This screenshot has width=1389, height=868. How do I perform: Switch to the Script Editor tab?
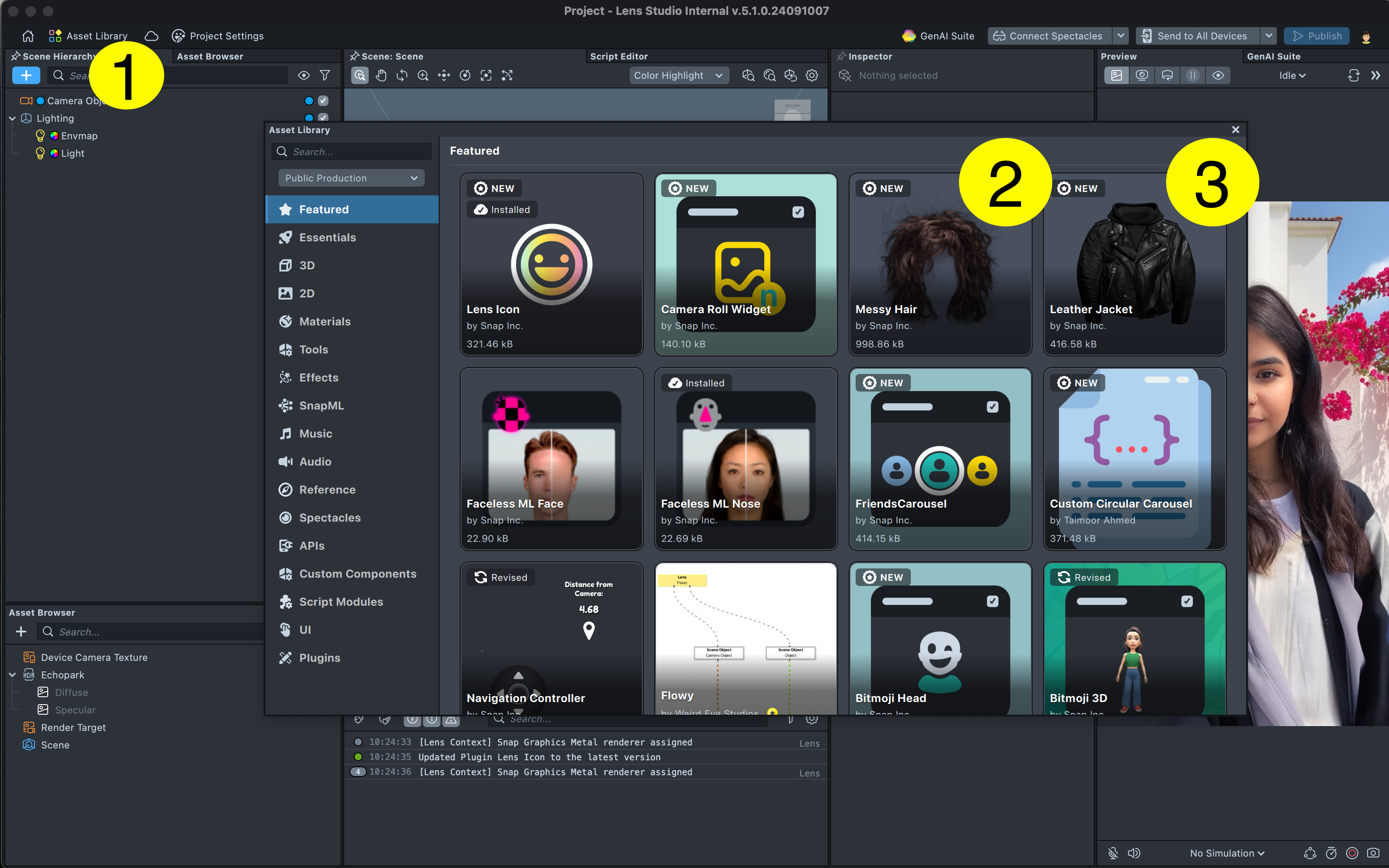618,56
